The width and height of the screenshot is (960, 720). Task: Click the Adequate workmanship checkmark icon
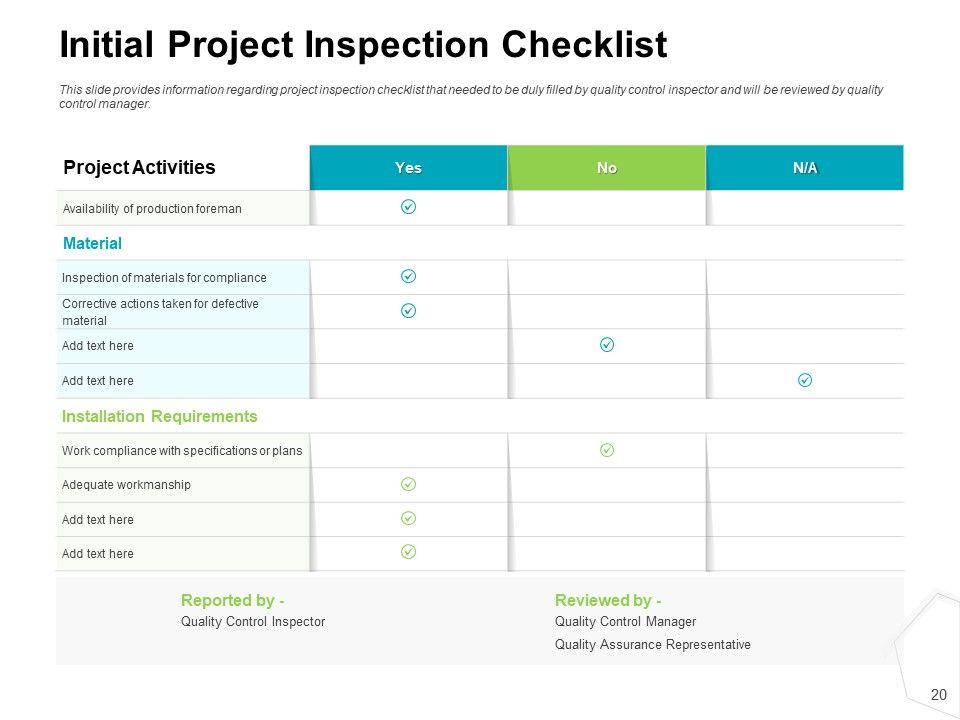[408, 484]
